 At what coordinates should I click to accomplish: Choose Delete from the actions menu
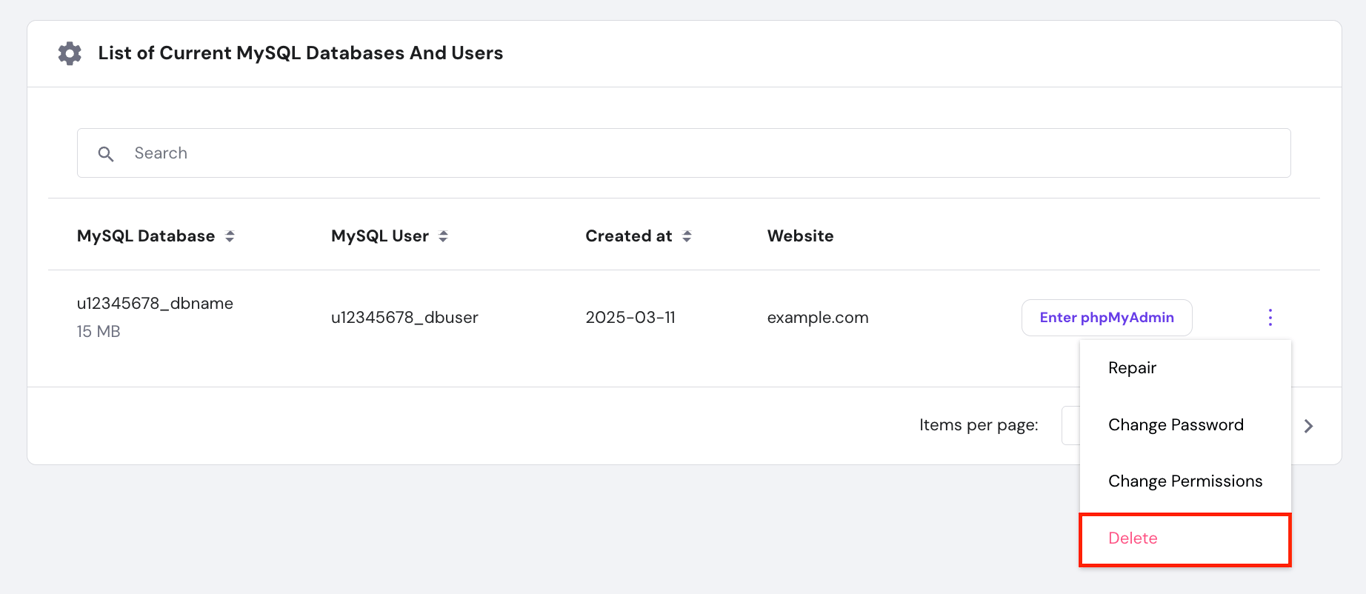(1131, 538)
